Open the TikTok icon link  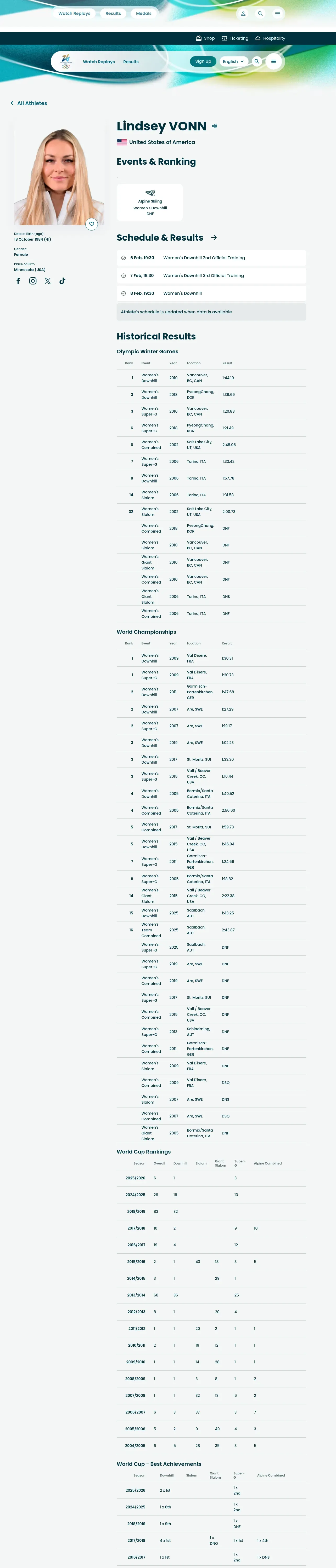[62, 281]
